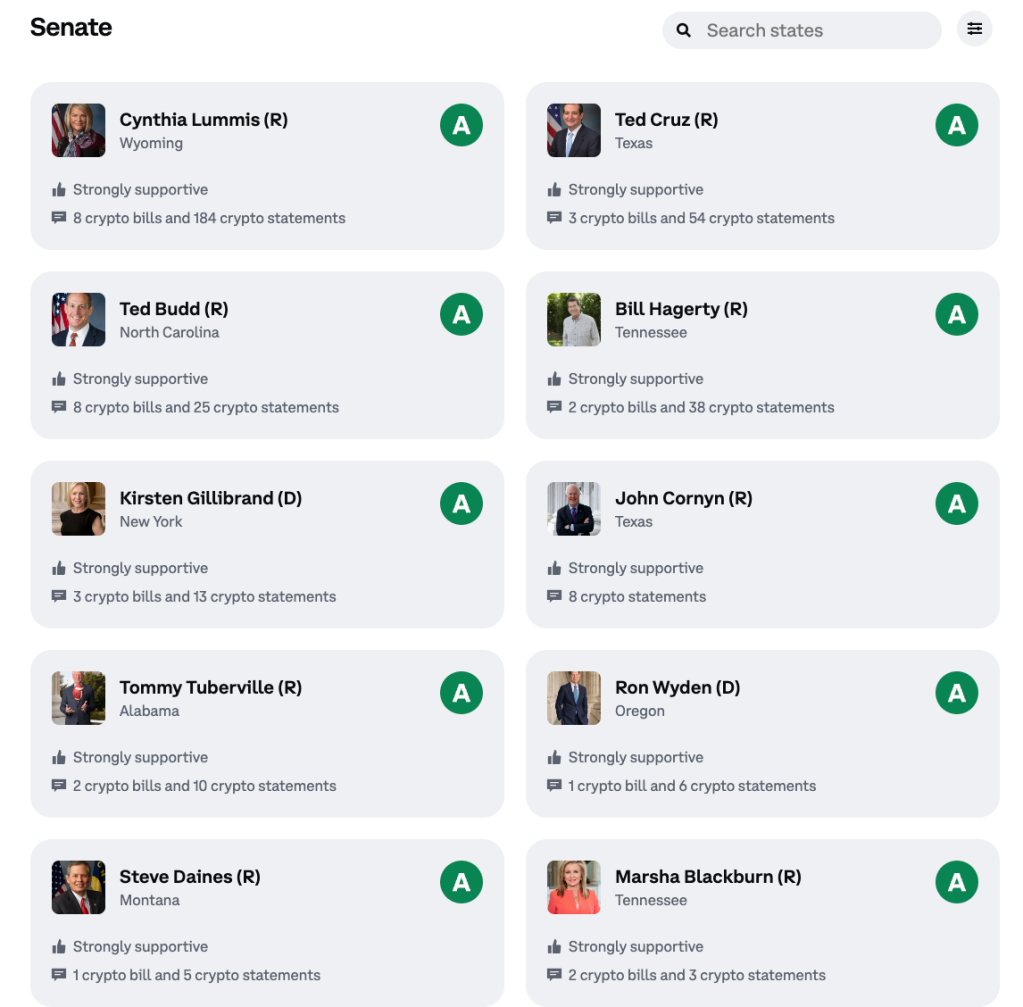1023x1007 pixels.
Task: Click Cynthia Lummis's A grade badge
Action: (461, 125)
